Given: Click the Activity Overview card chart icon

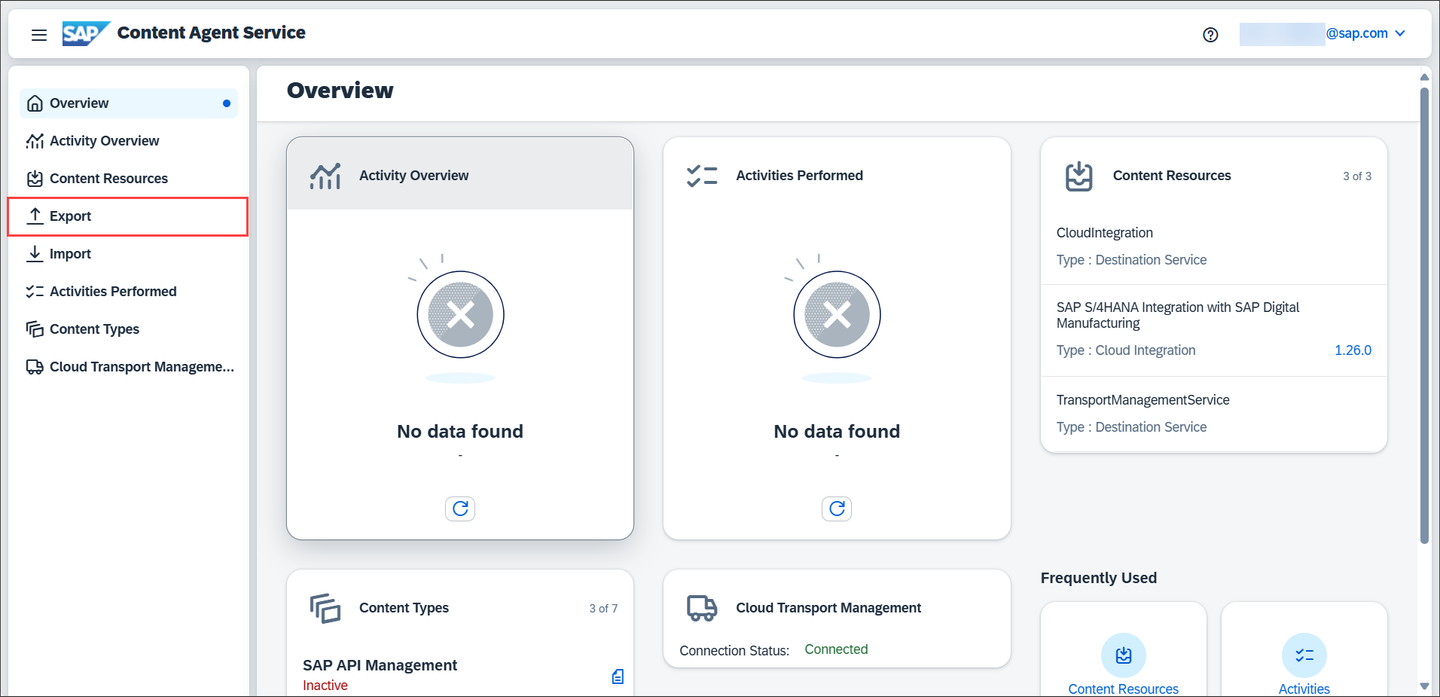Looking at the screenshot, I should pos(325,176).
